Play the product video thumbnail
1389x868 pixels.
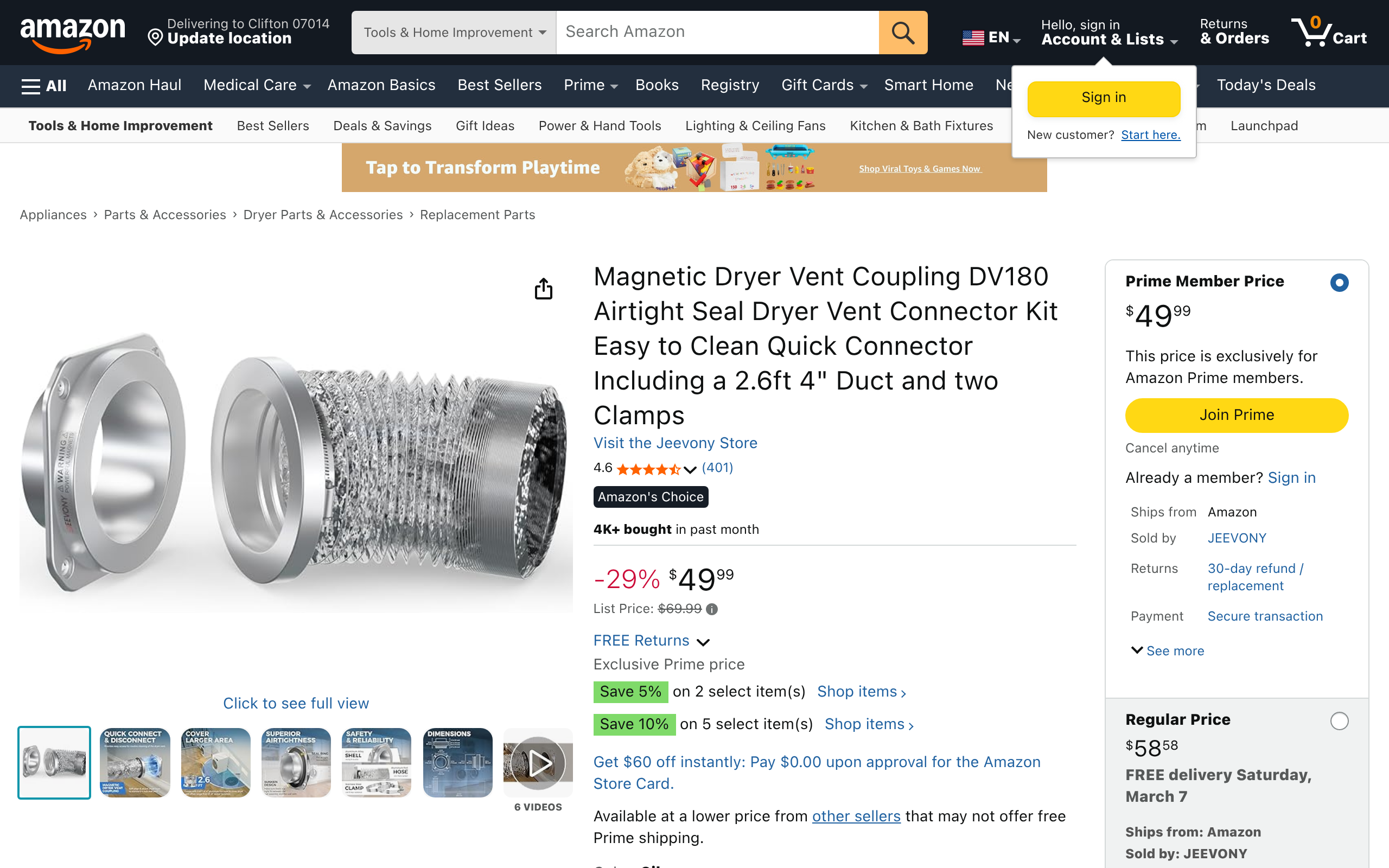pyautogui.click(x=538, y=762)
